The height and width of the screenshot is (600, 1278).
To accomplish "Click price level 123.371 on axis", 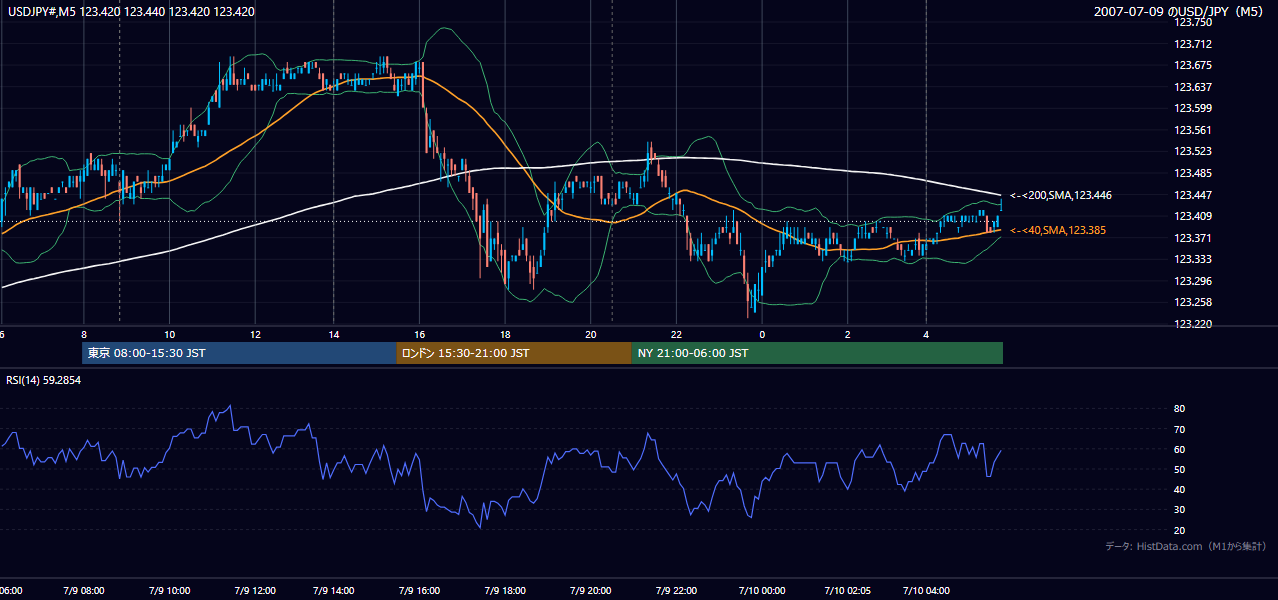I will [1192, 238].
